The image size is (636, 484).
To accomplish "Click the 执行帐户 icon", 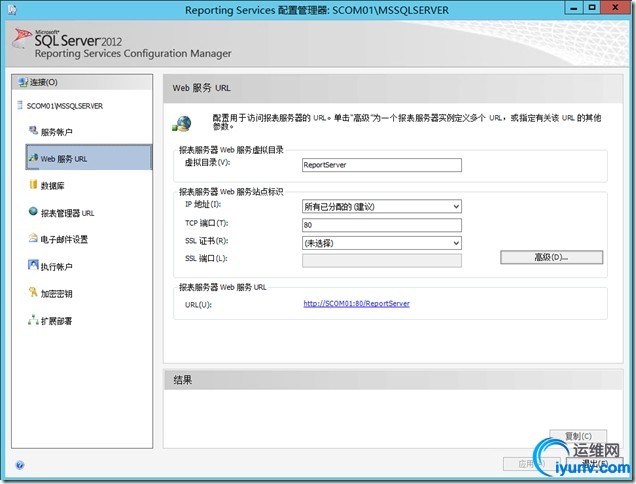I will tap(33, 265).
